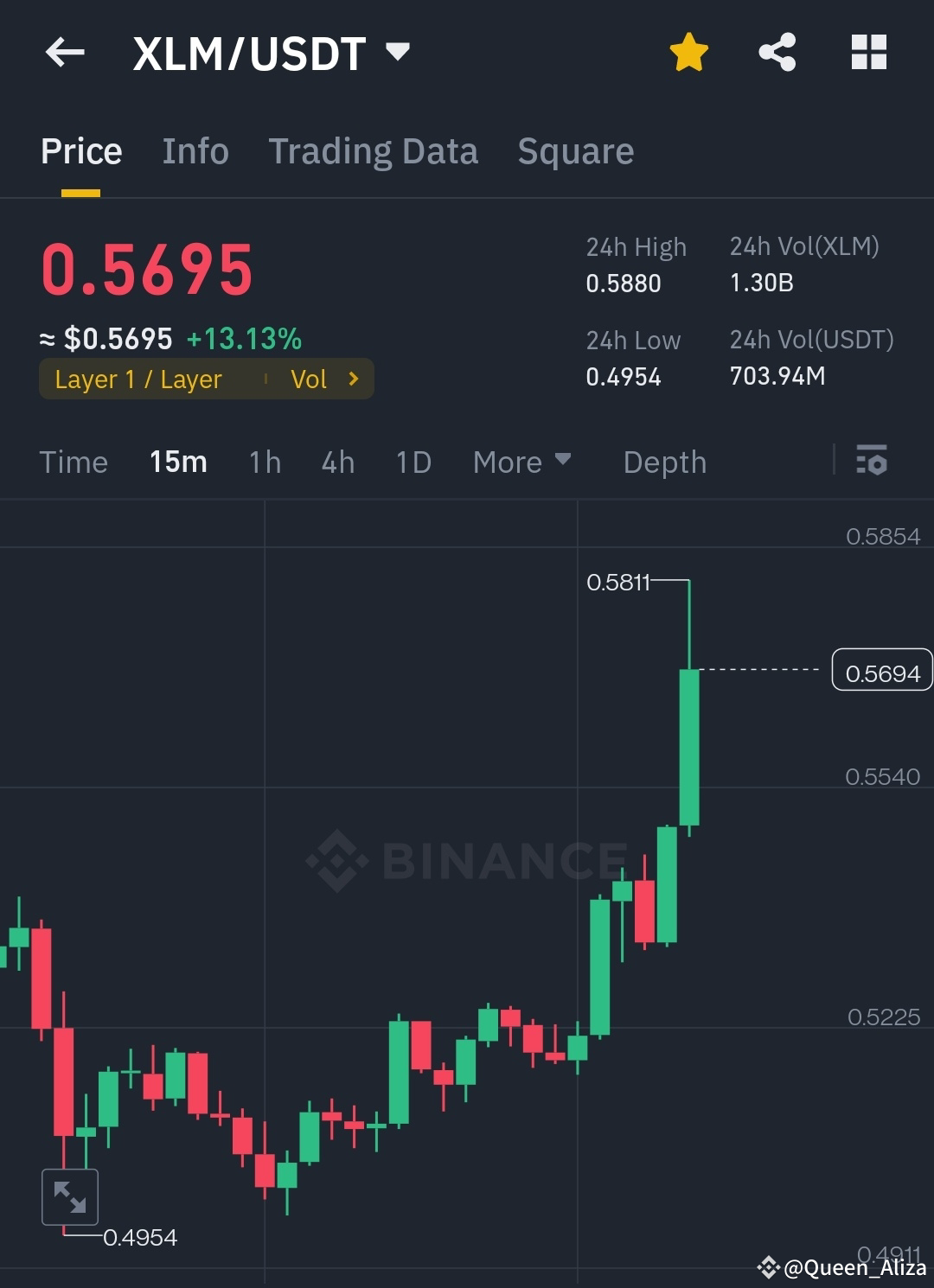Click the 0.5694 current price label
This screenshot has width=934, height=1288.
(881, 670)
